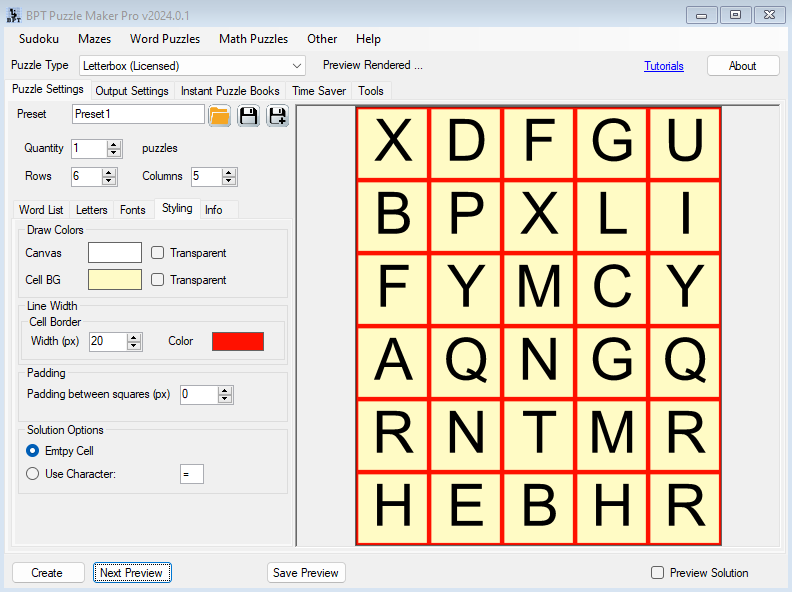Switch to the Fonts tab

point(132,210)
